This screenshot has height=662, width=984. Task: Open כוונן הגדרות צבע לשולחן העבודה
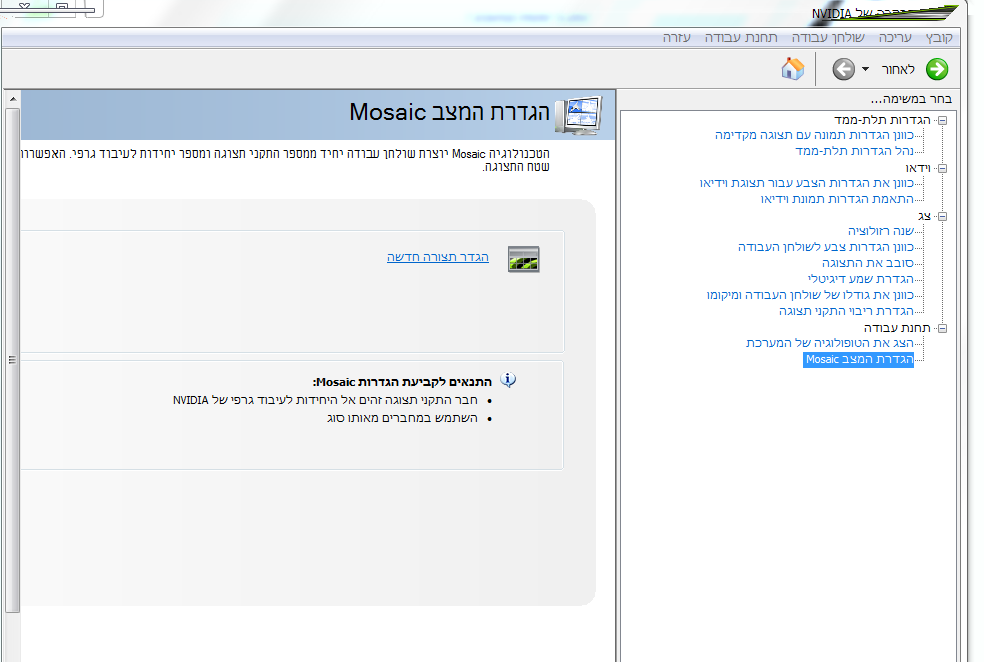point(826,247)
